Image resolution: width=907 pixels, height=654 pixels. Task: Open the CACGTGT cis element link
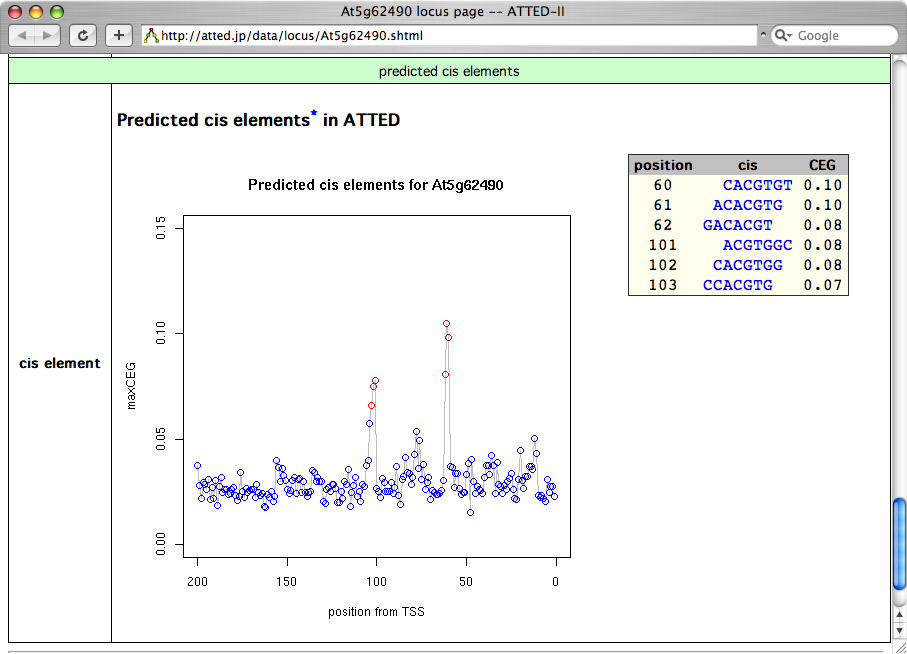click(757, 185)
